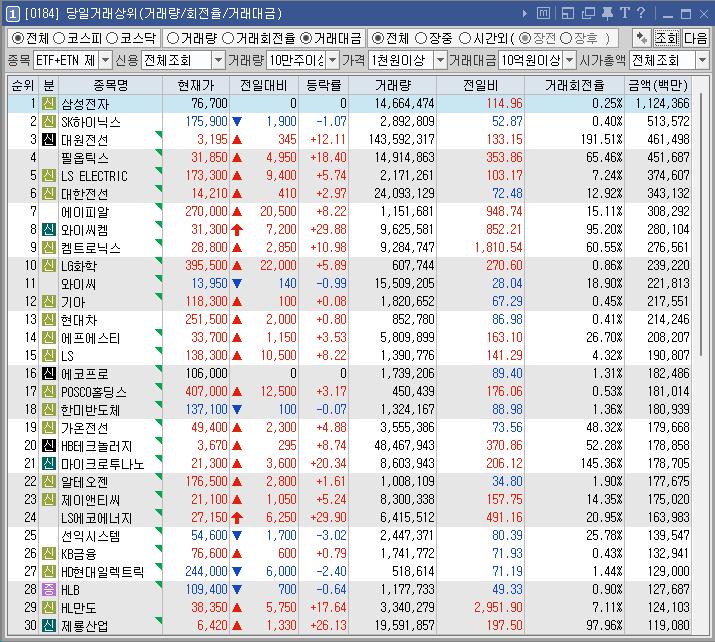Click the boxed 'm' menu icon in title bar
The height and width of the screenshot is (642, 715).
[543, 13]
